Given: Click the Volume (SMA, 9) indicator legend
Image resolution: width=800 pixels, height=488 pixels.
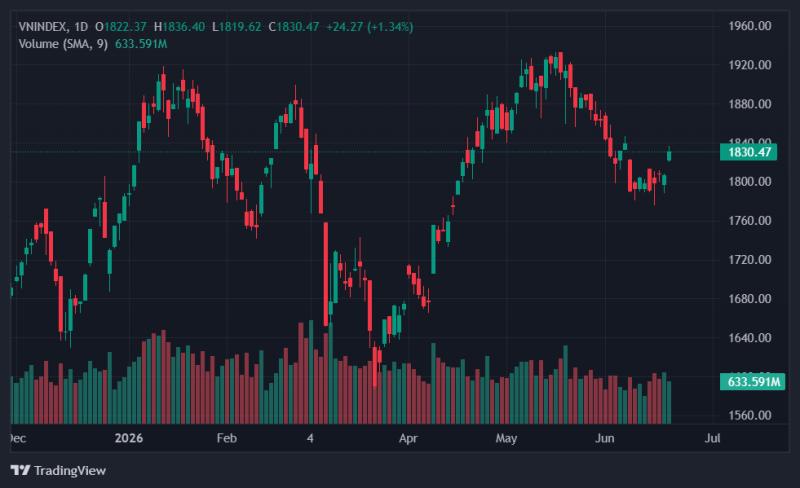Looking at the screenshot, I should pos(63,44).
